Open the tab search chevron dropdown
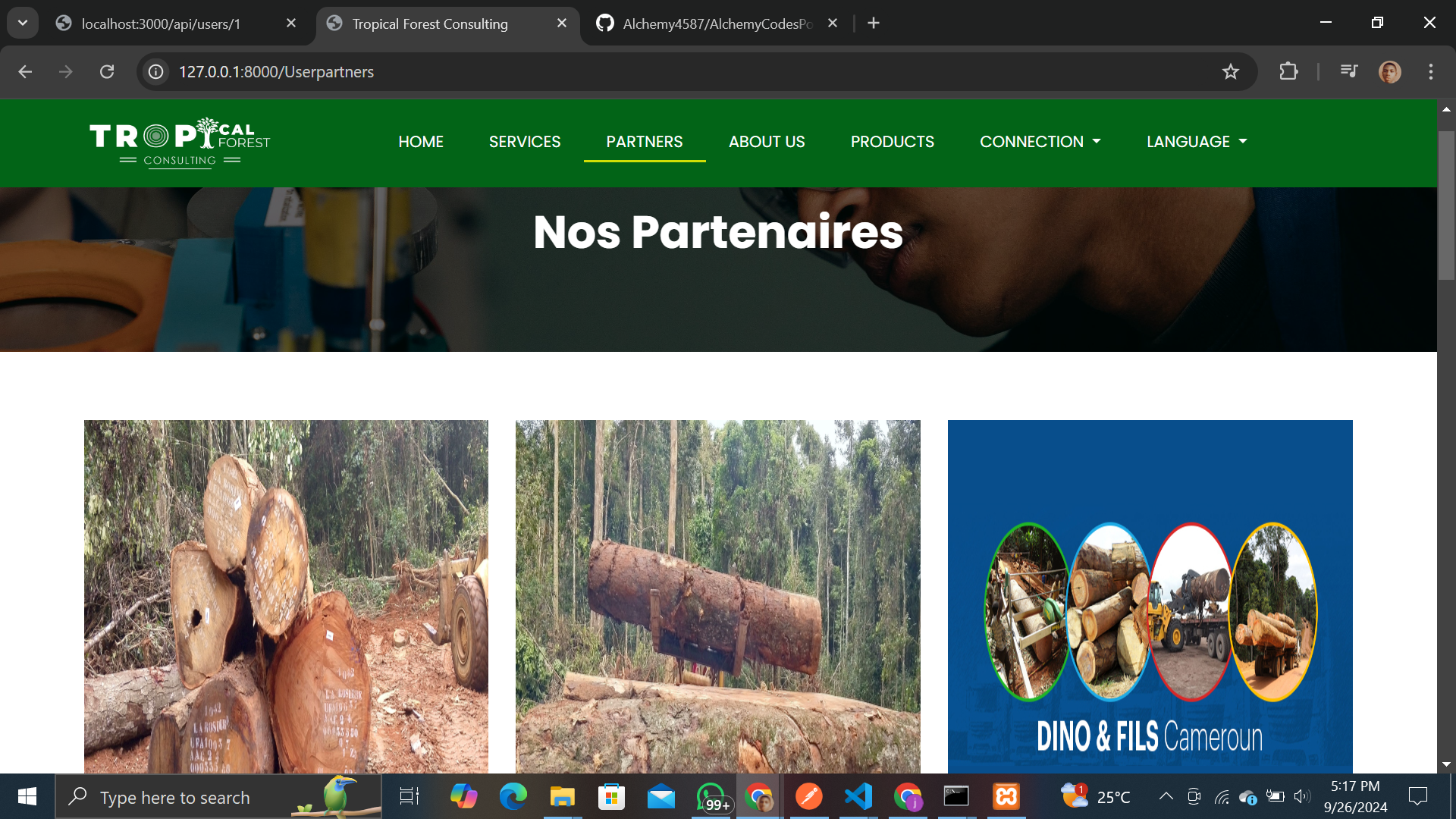Screen dimensions: 1456x819 (x=23, y=23)
